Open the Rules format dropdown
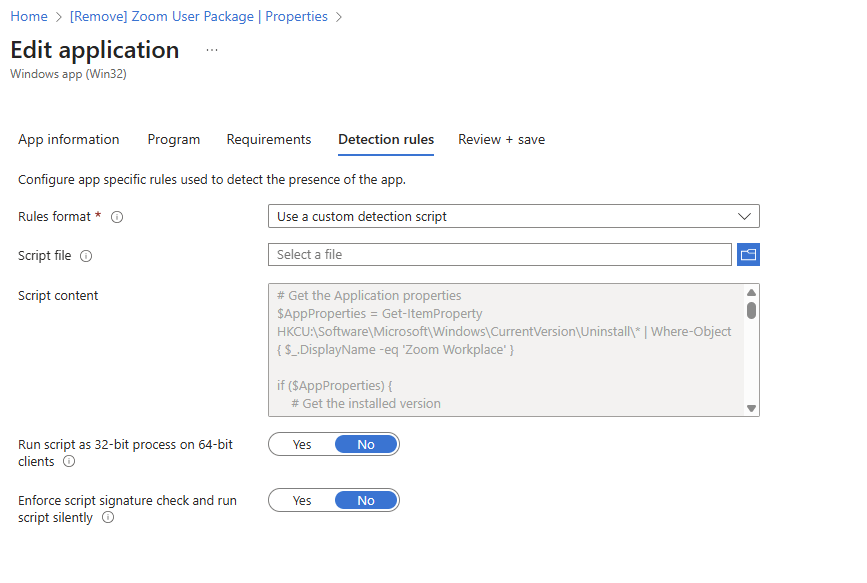 click(513, 216)
